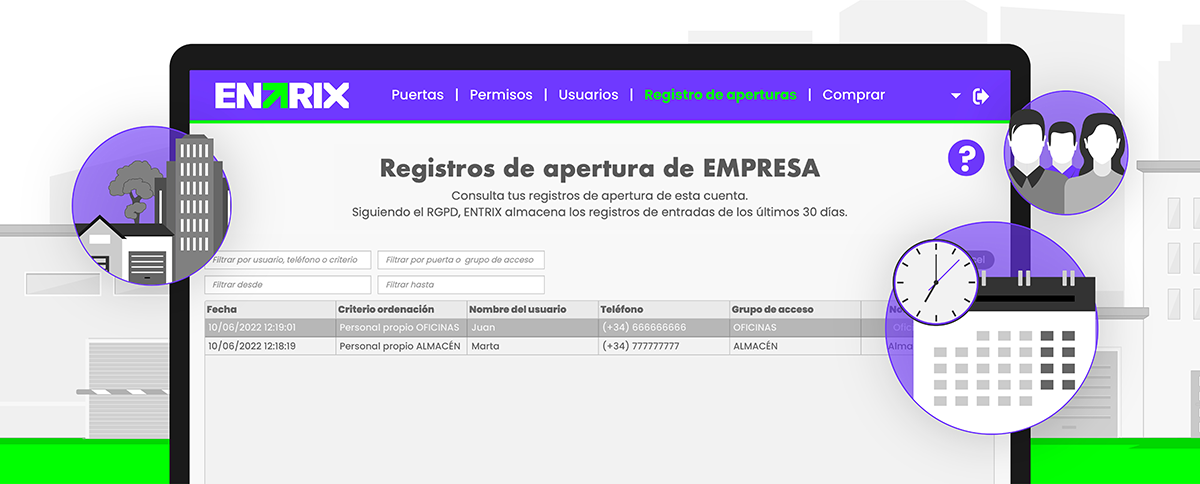Click the user name Juan
This screenshot has height=484, width=1200.
483,327
